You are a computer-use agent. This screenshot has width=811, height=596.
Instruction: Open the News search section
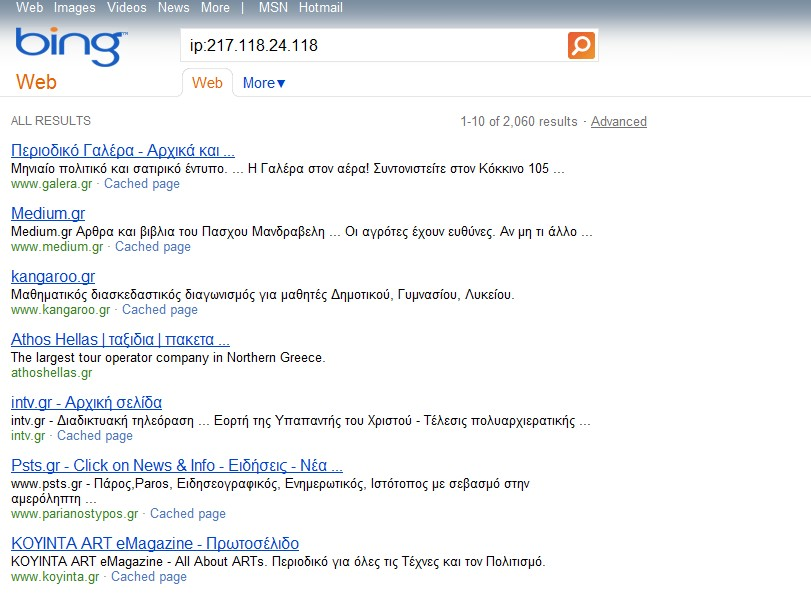pos(173,7)
